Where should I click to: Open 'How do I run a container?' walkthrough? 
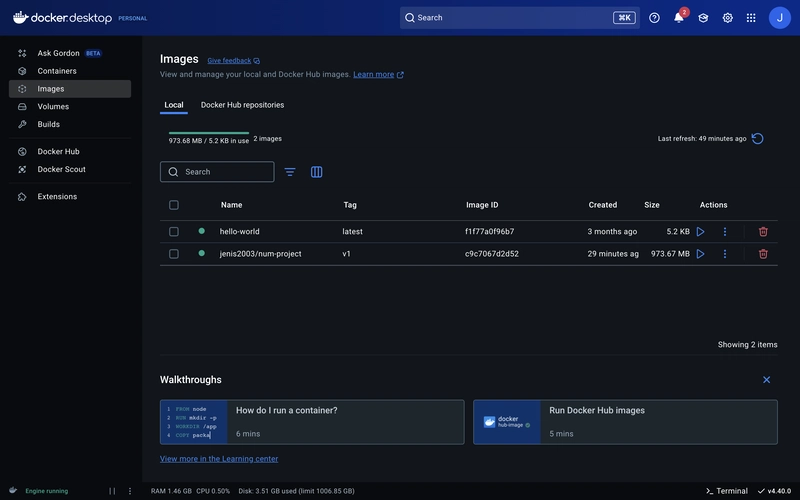point(312,422)
